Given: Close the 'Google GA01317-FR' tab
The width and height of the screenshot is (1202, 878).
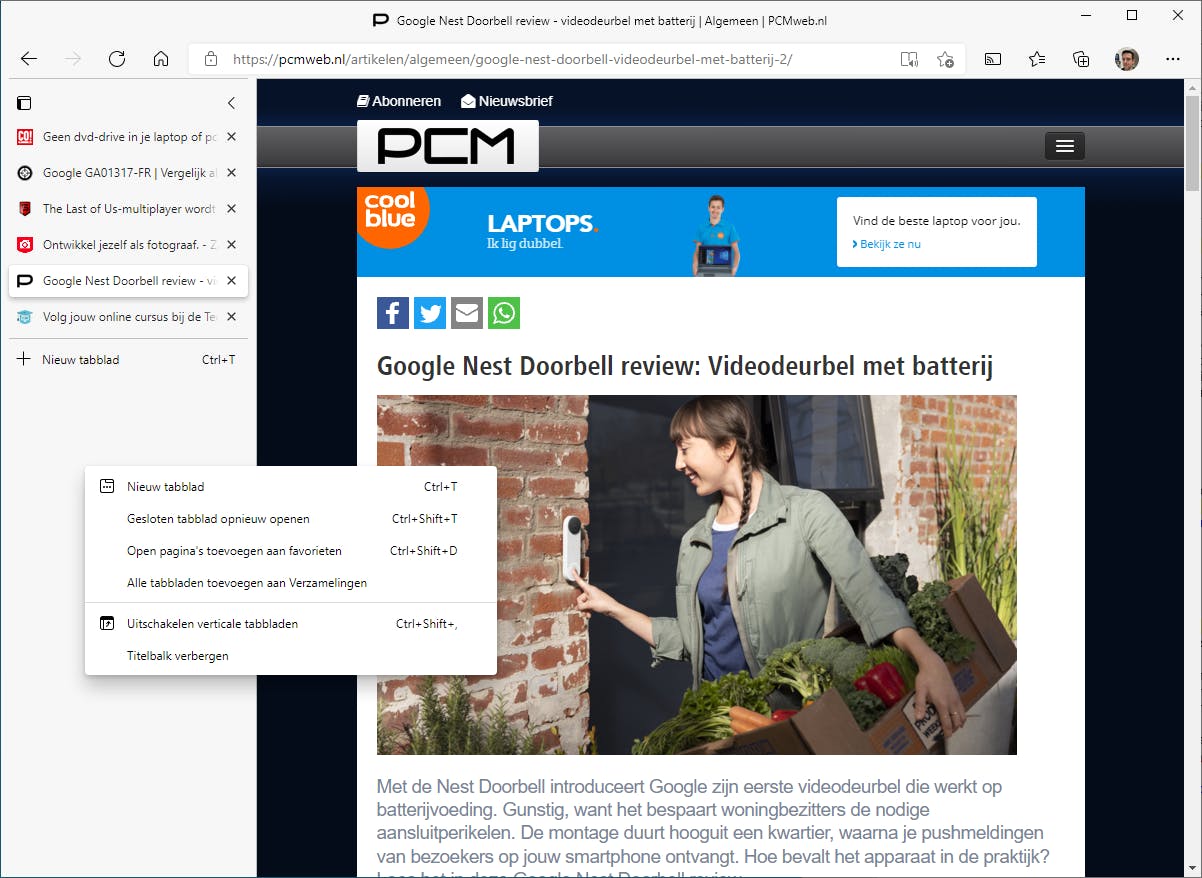Looking at the screenshot, I should tap(231, 173).
